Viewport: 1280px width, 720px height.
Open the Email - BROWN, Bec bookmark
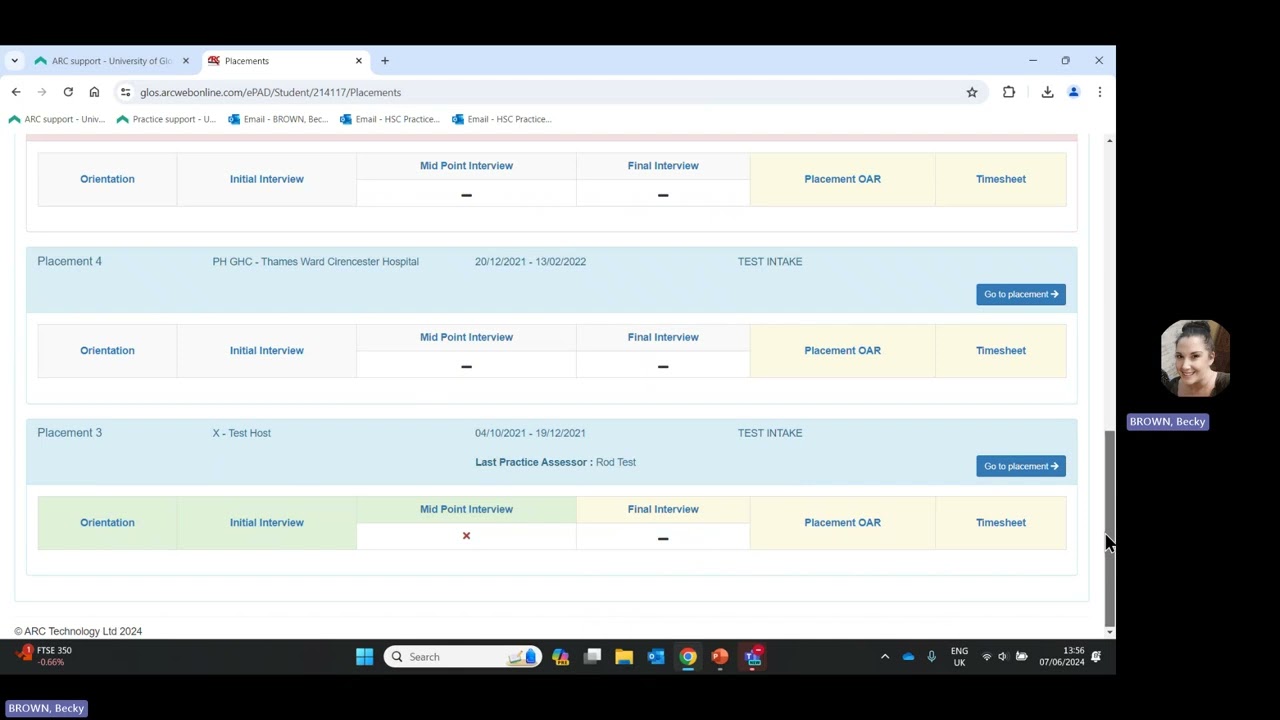coord(278,119)
